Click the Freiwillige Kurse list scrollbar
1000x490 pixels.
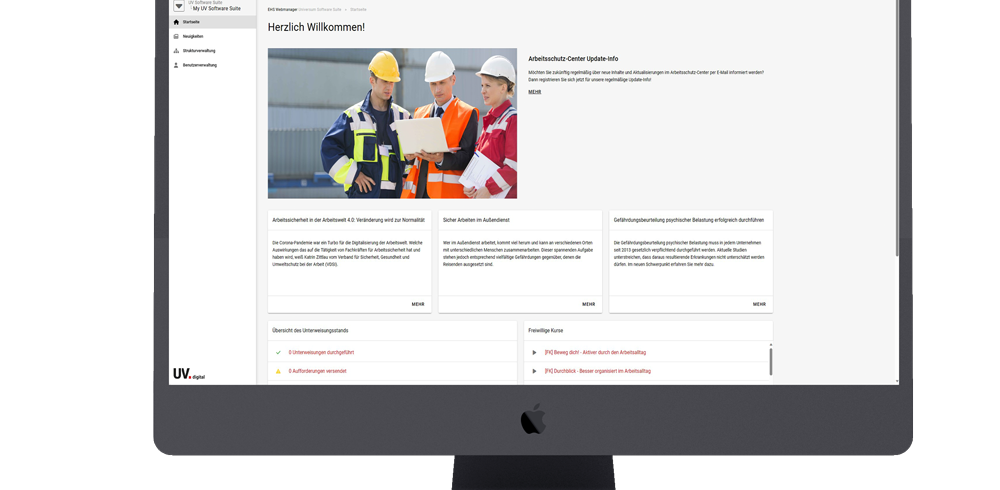click(770, 362)
